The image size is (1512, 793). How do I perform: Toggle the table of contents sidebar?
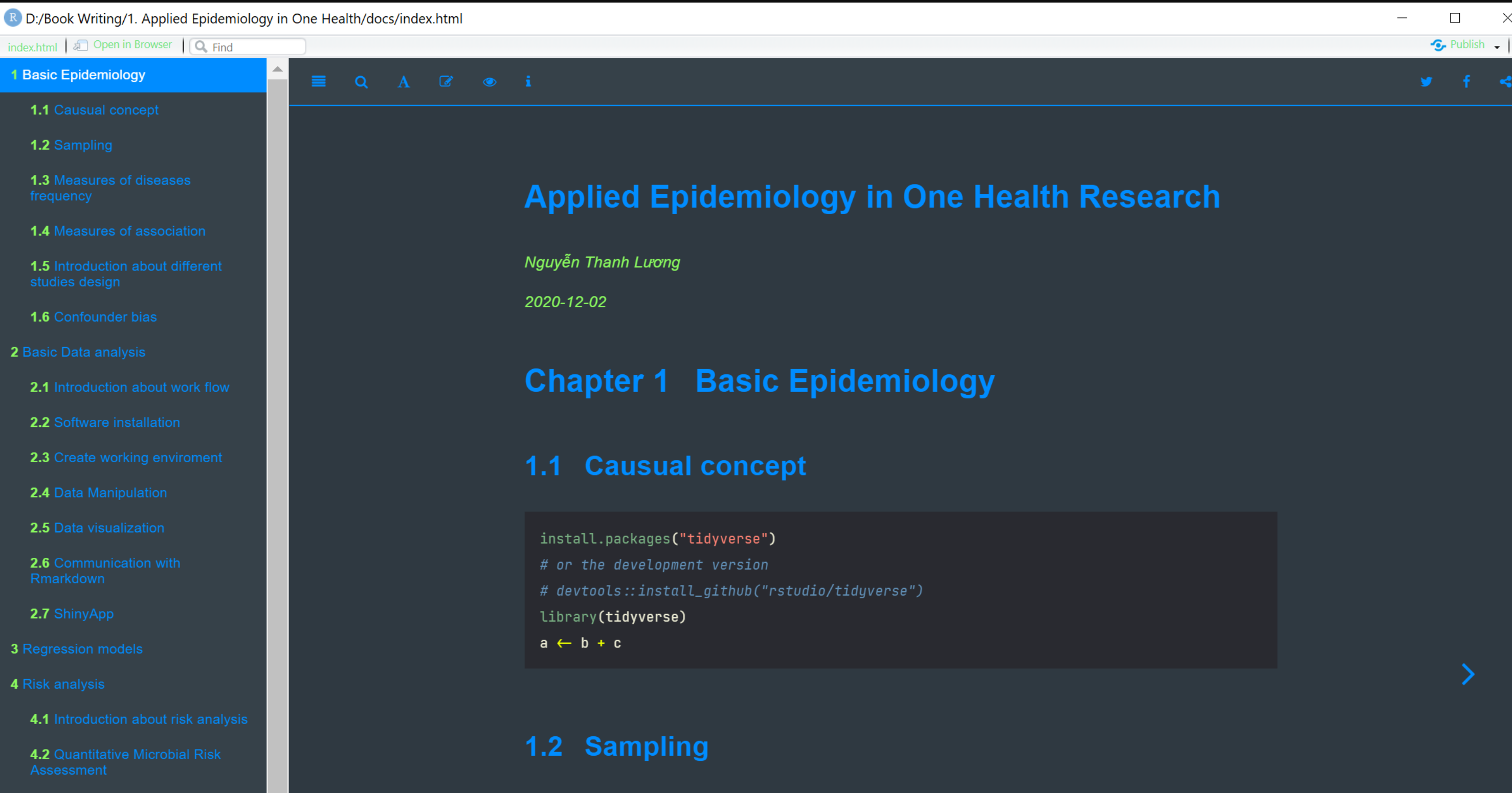tap(318, 82)
